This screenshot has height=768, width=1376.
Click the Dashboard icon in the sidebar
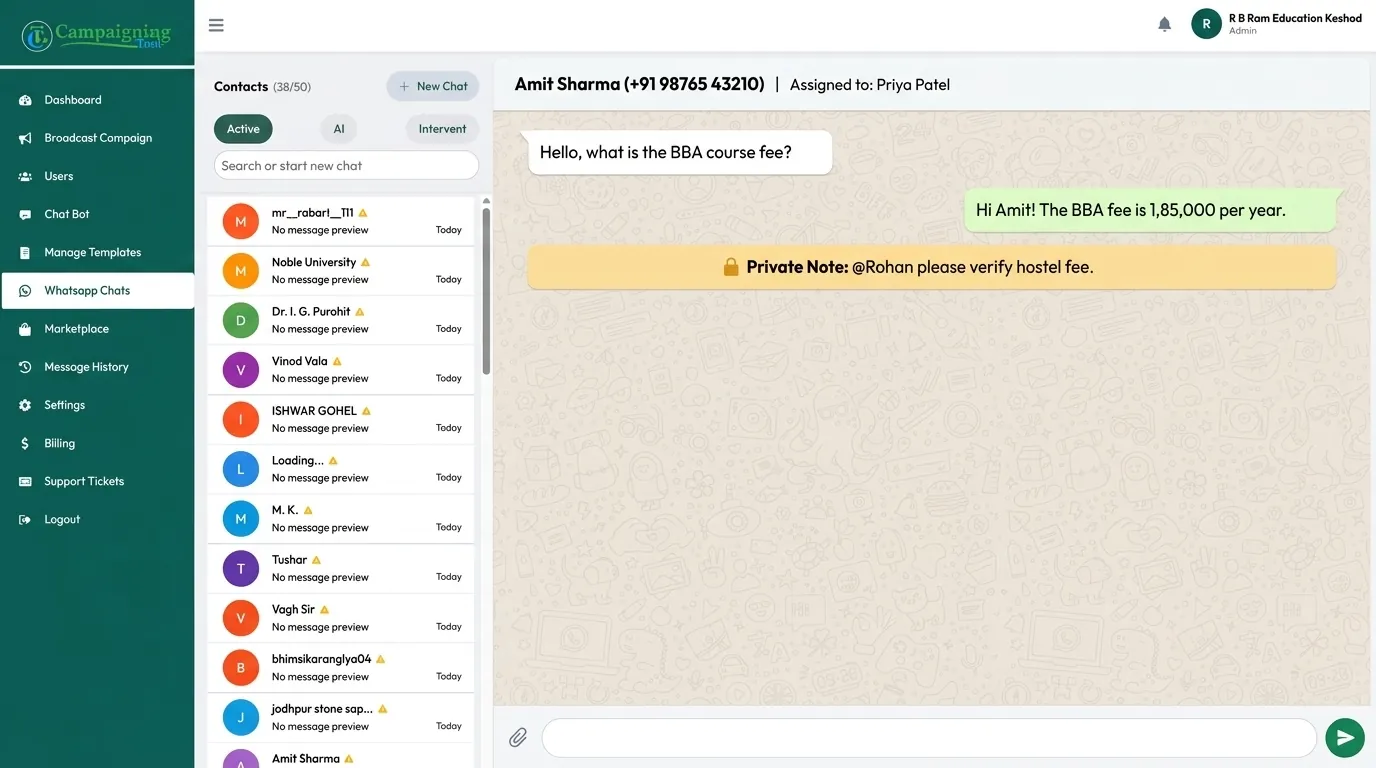(x=25, y=100)
